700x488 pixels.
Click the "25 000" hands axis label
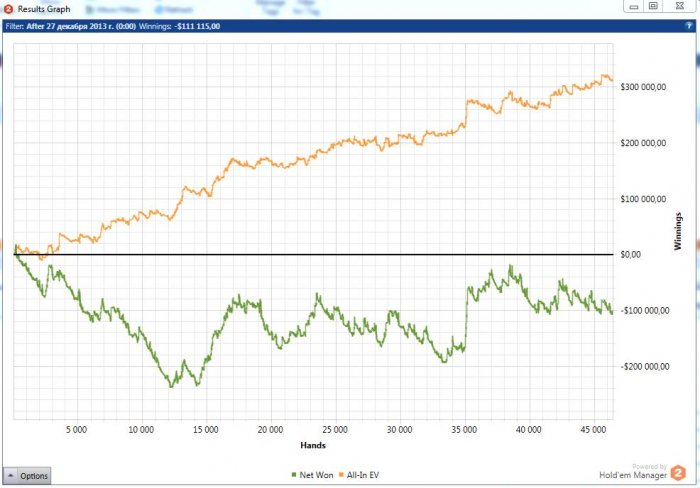(335, 430)
